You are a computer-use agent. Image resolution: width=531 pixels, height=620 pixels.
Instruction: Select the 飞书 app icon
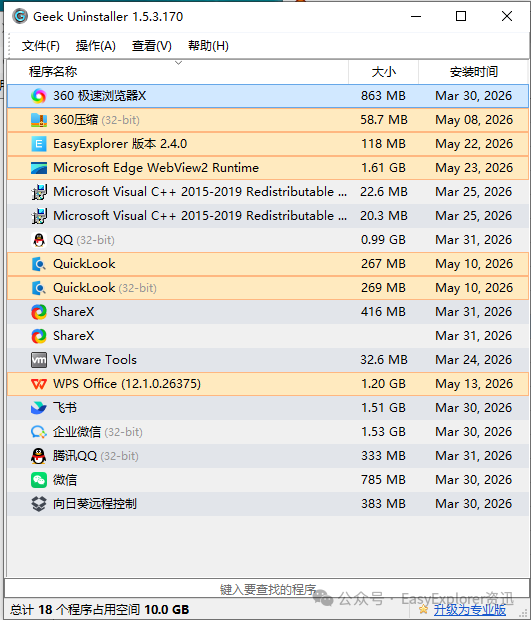pyautogui.click(x=39, y=408)
